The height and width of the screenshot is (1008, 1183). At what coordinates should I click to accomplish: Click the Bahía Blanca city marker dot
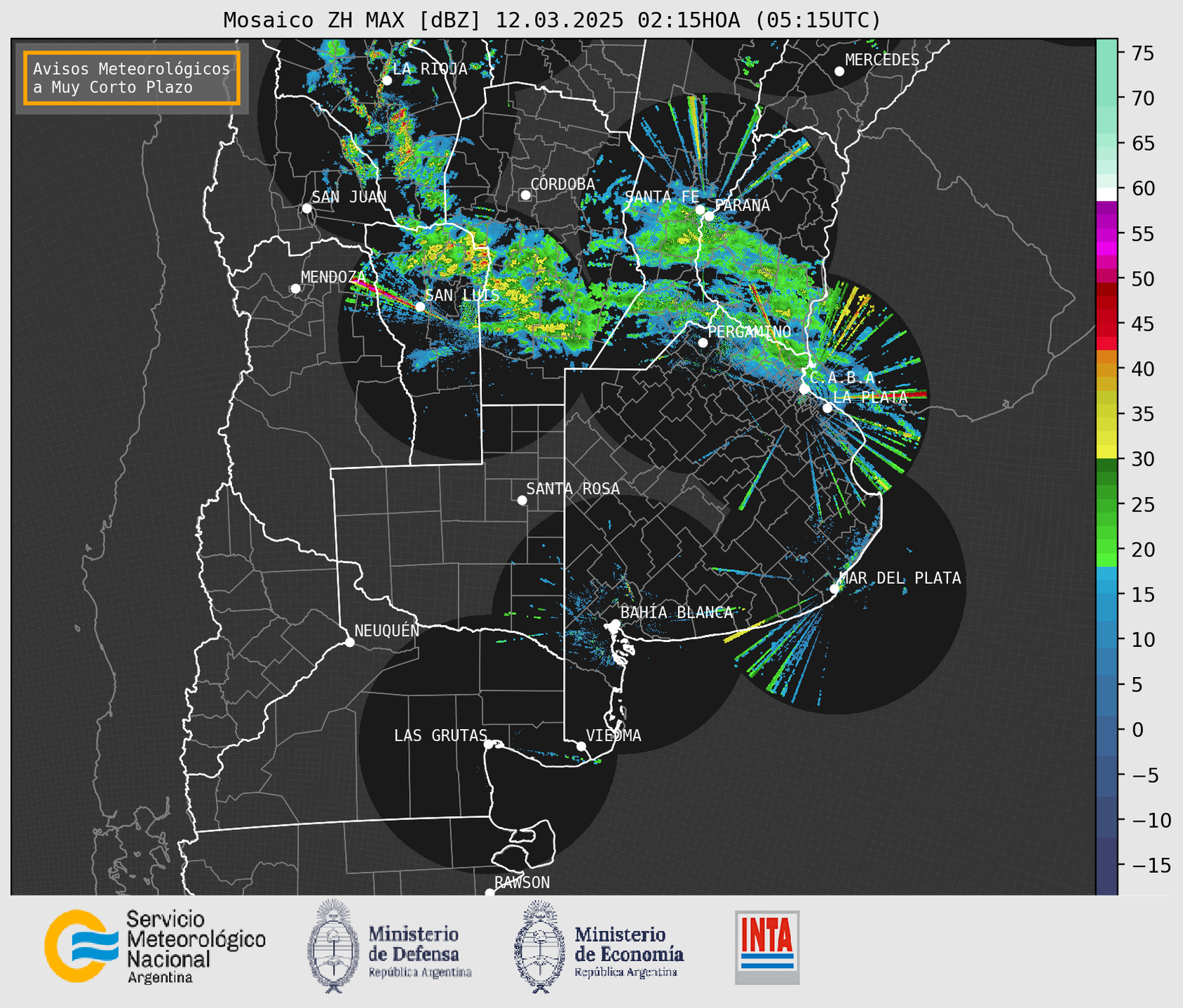[x=616, y=624]
